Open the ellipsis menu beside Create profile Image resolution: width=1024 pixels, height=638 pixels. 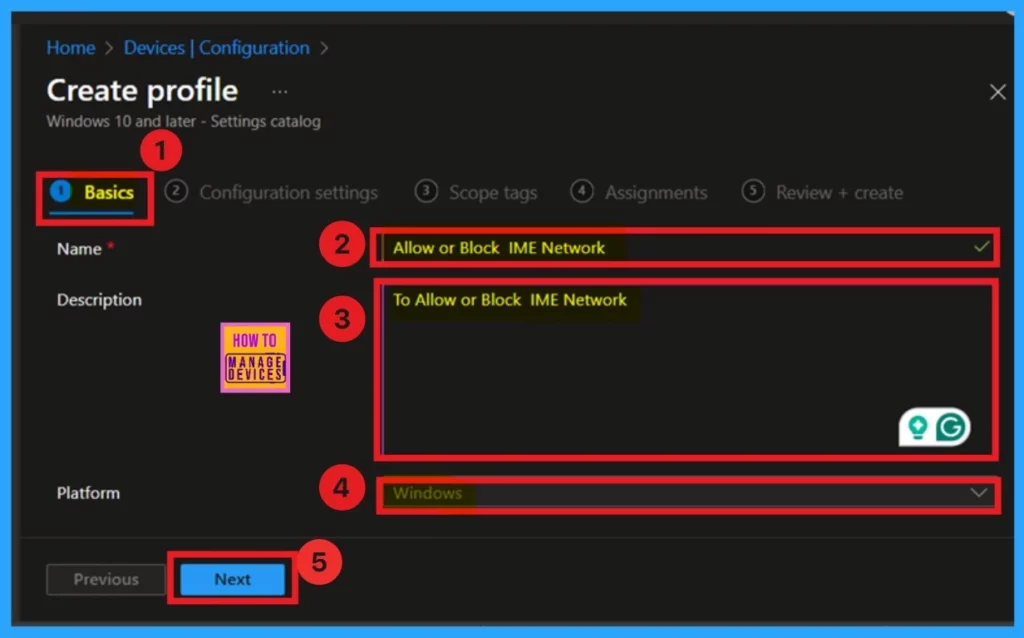280,91
